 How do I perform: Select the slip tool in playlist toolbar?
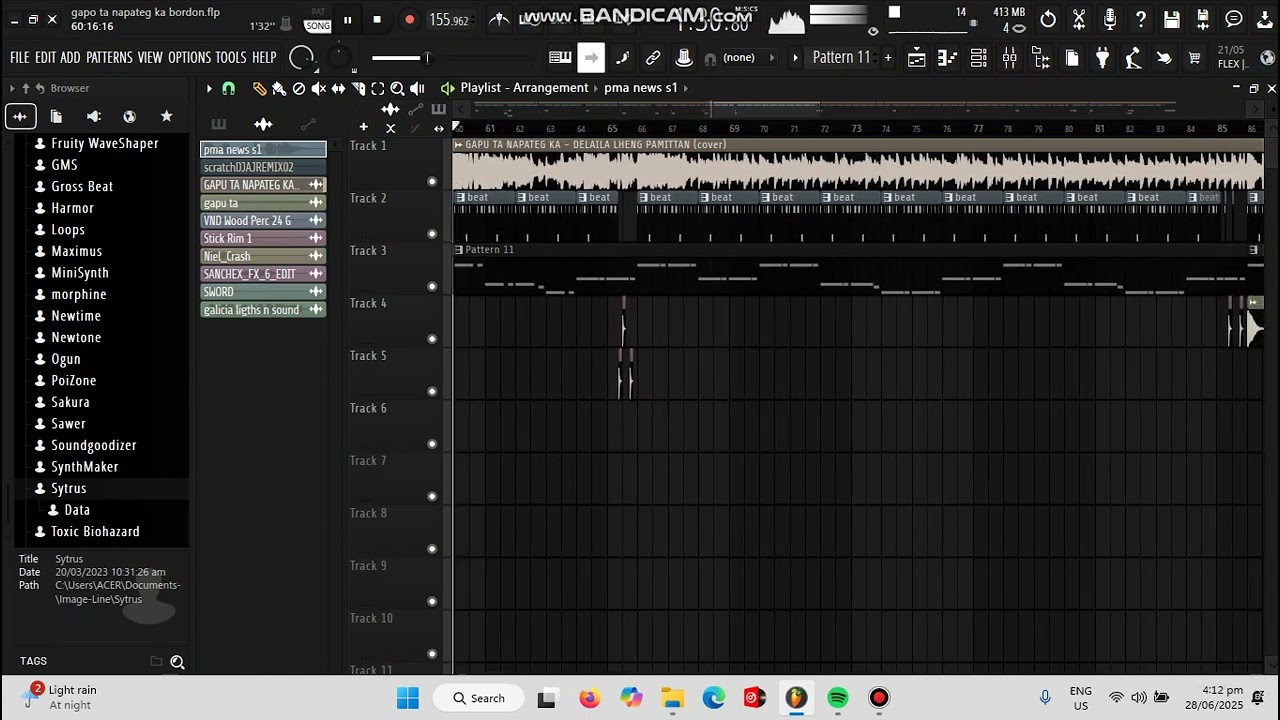(x=338, y=88)
